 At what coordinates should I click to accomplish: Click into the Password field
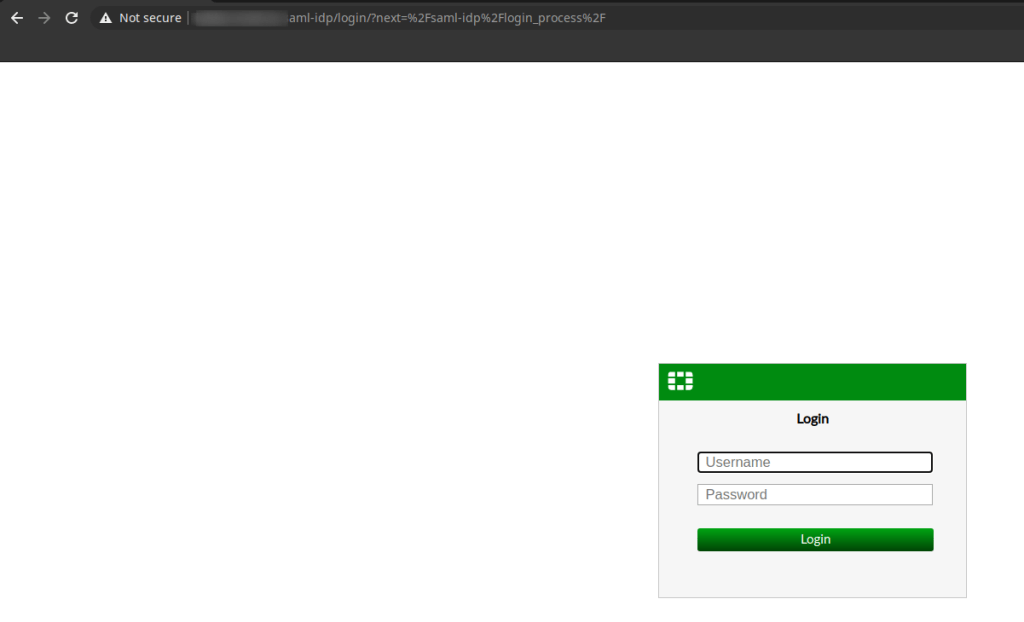814,494
